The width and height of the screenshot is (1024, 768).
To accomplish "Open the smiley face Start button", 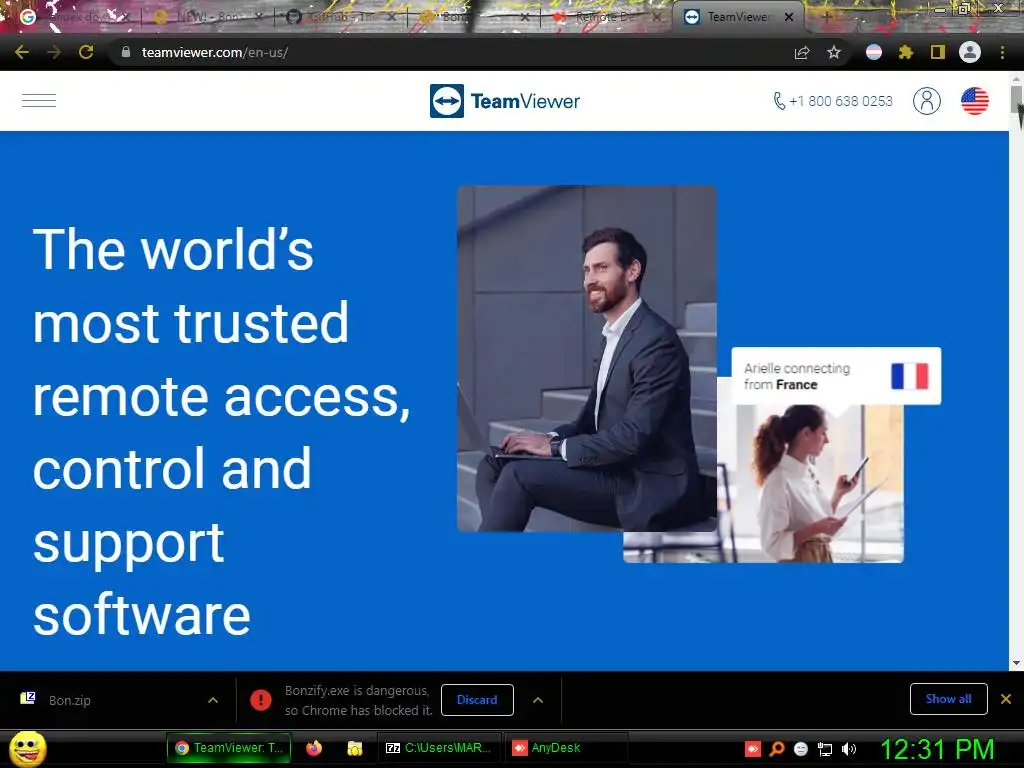I will pos(28,748).
